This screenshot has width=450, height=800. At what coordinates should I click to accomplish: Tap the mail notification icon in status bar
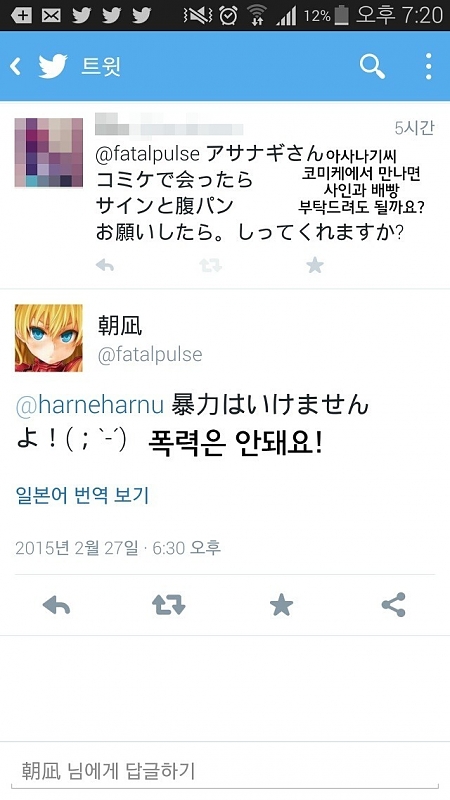51,16
